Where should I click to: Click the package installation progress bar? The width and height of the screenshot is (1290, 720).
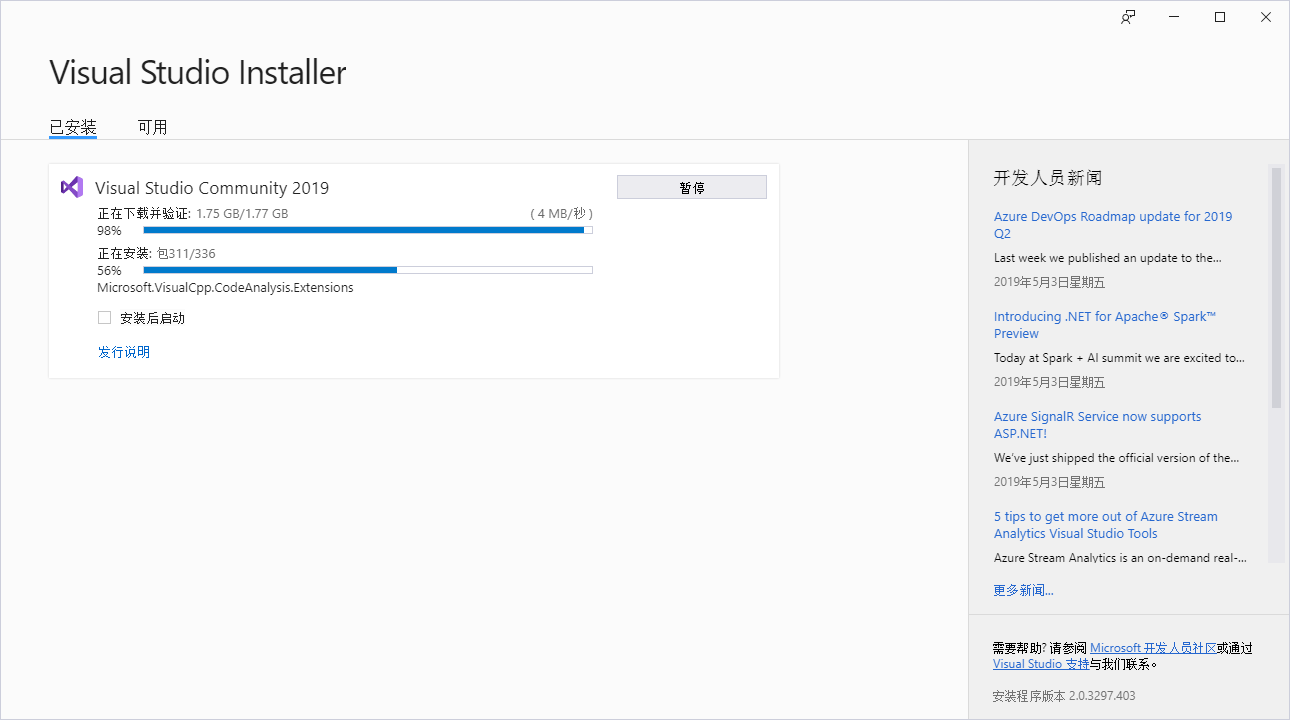pos(367,270)
